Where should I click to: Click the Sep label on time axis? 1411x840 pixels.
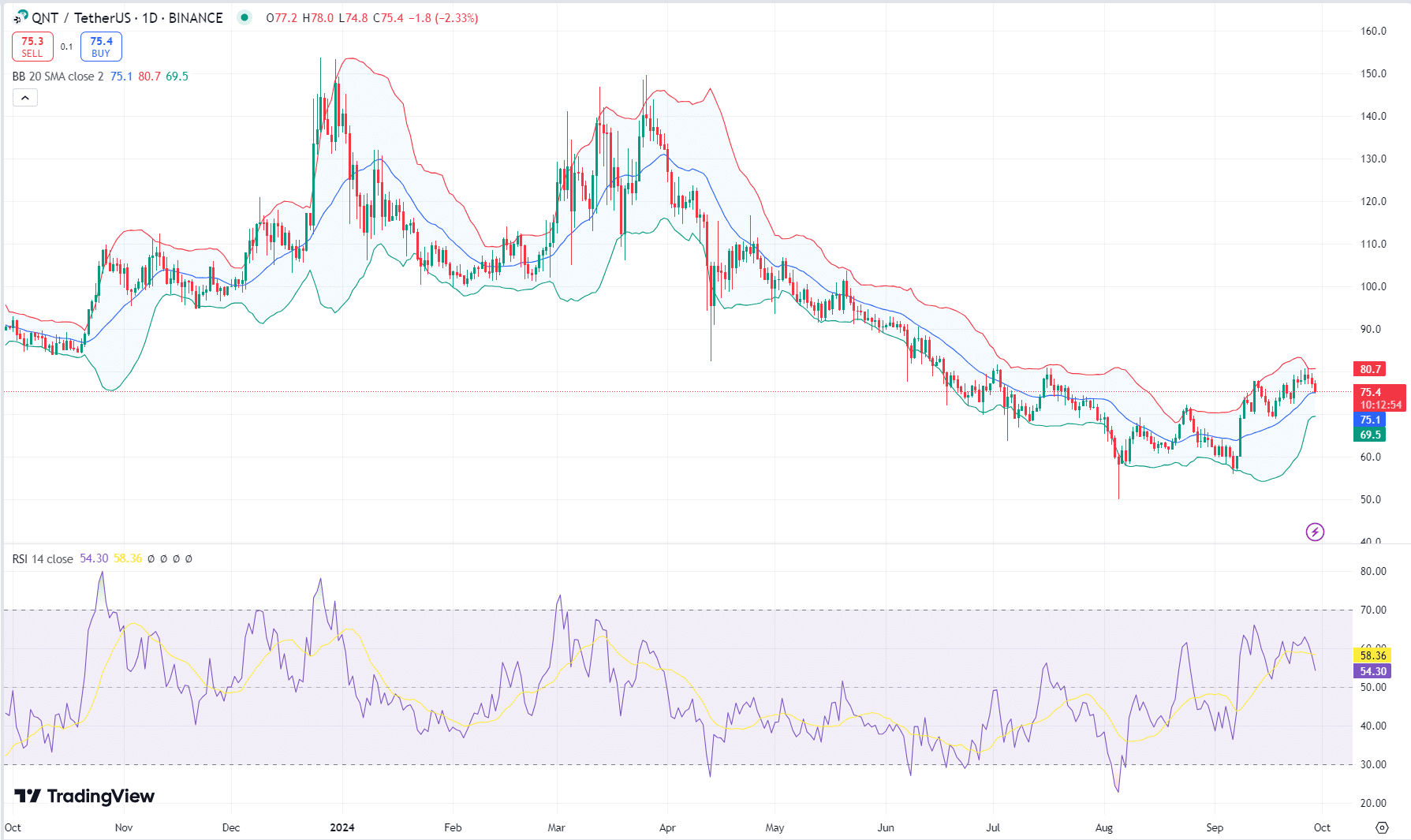1215,827
